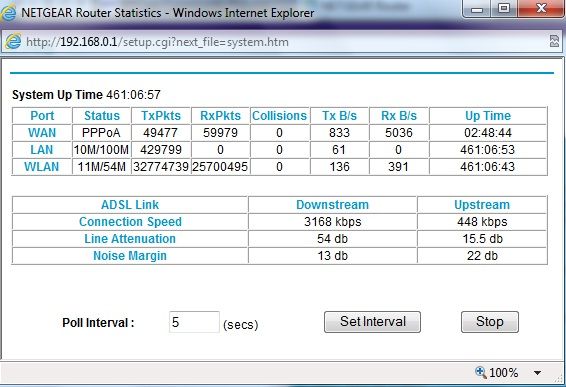Click the Downstream column header
The image size is (566, 387).
332,205
